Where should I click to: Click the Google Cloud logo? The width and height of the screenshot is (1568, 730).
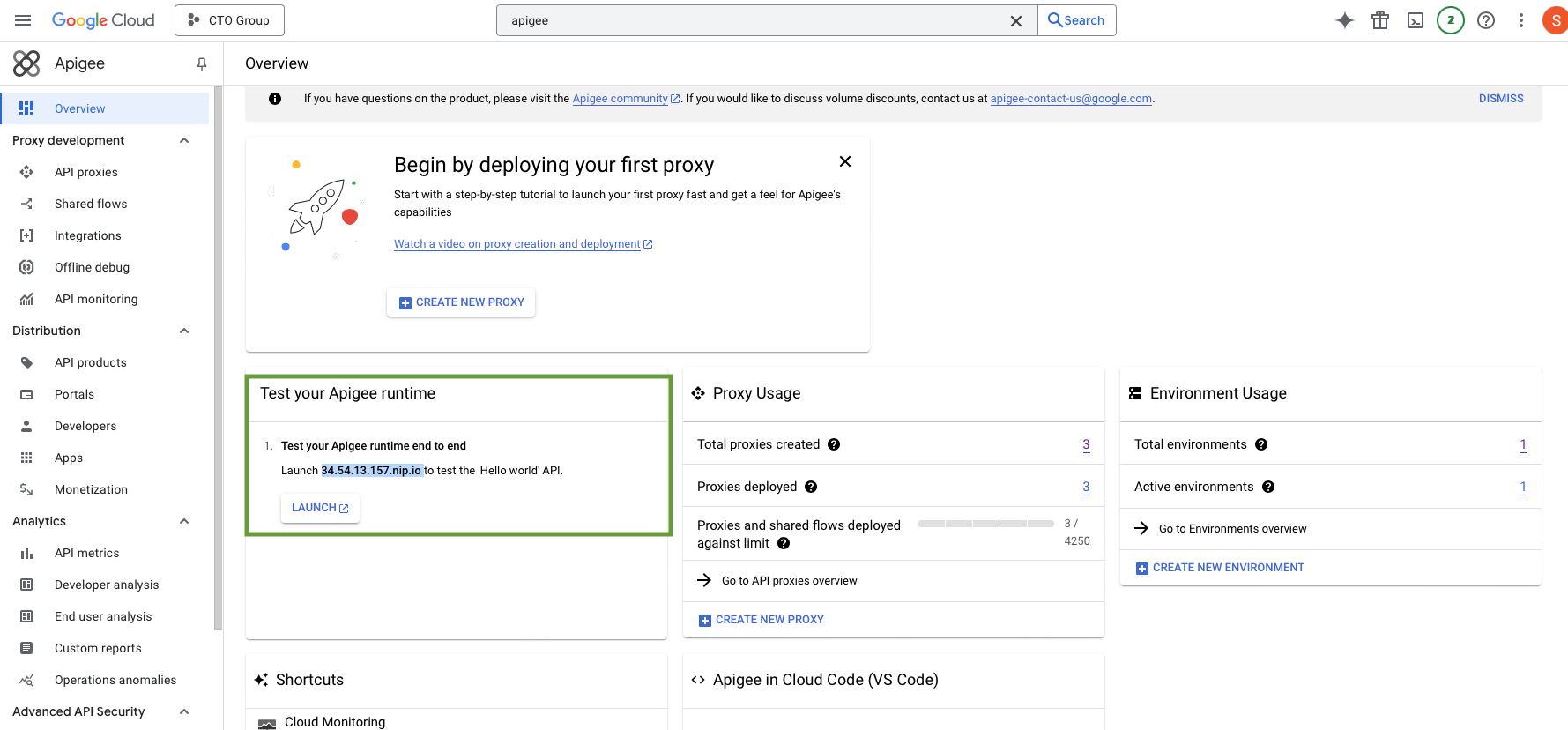(x=103, y=20)
